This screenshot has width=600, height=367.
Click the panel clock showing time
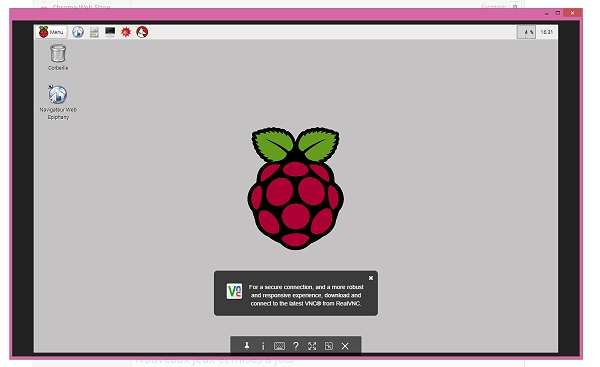click(546, 32)
